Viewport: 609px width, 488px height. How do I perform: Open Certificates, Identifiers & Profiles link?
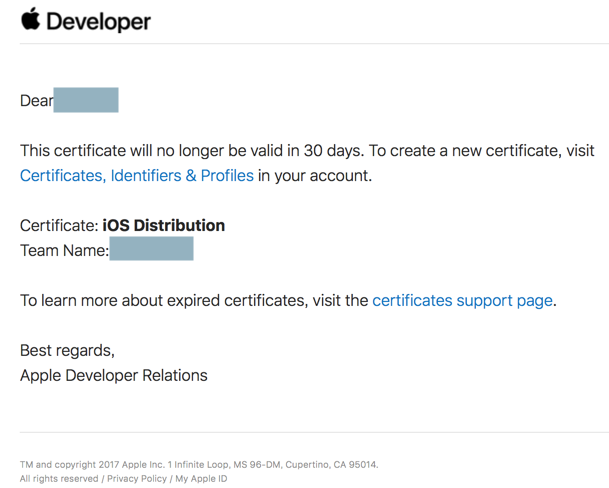(137, 176)
